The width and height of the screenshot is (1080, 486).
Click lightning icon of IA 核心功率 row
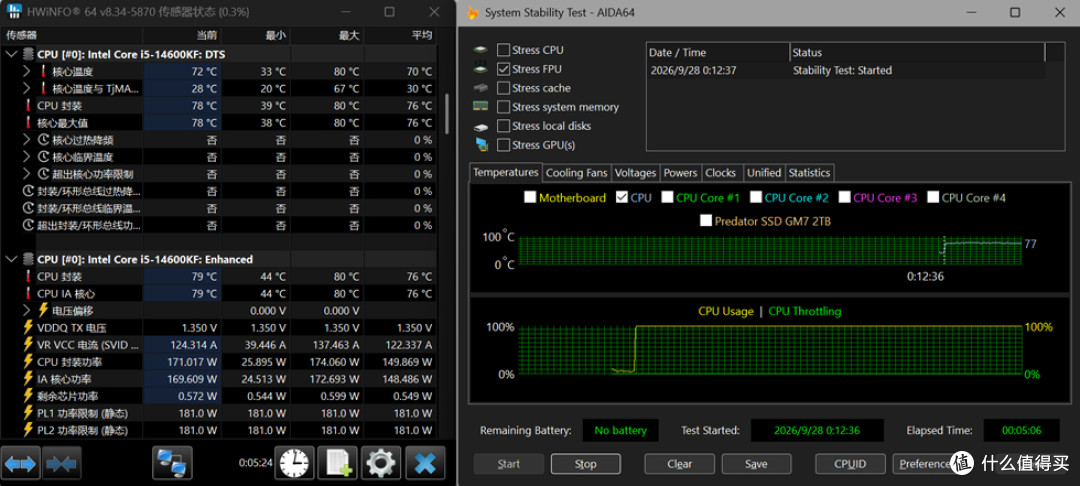[x=28, y=379]
